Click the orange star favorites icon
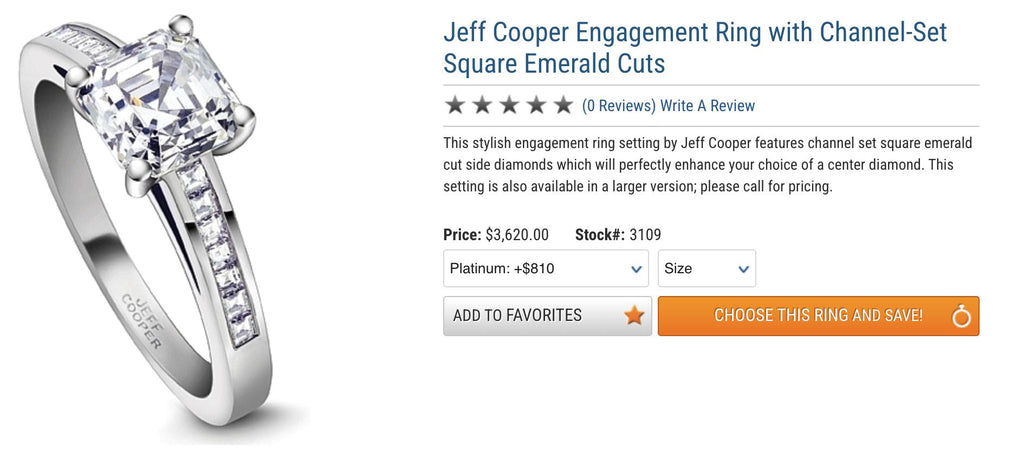Screen dimensions: 1024x476 (634, 316)
